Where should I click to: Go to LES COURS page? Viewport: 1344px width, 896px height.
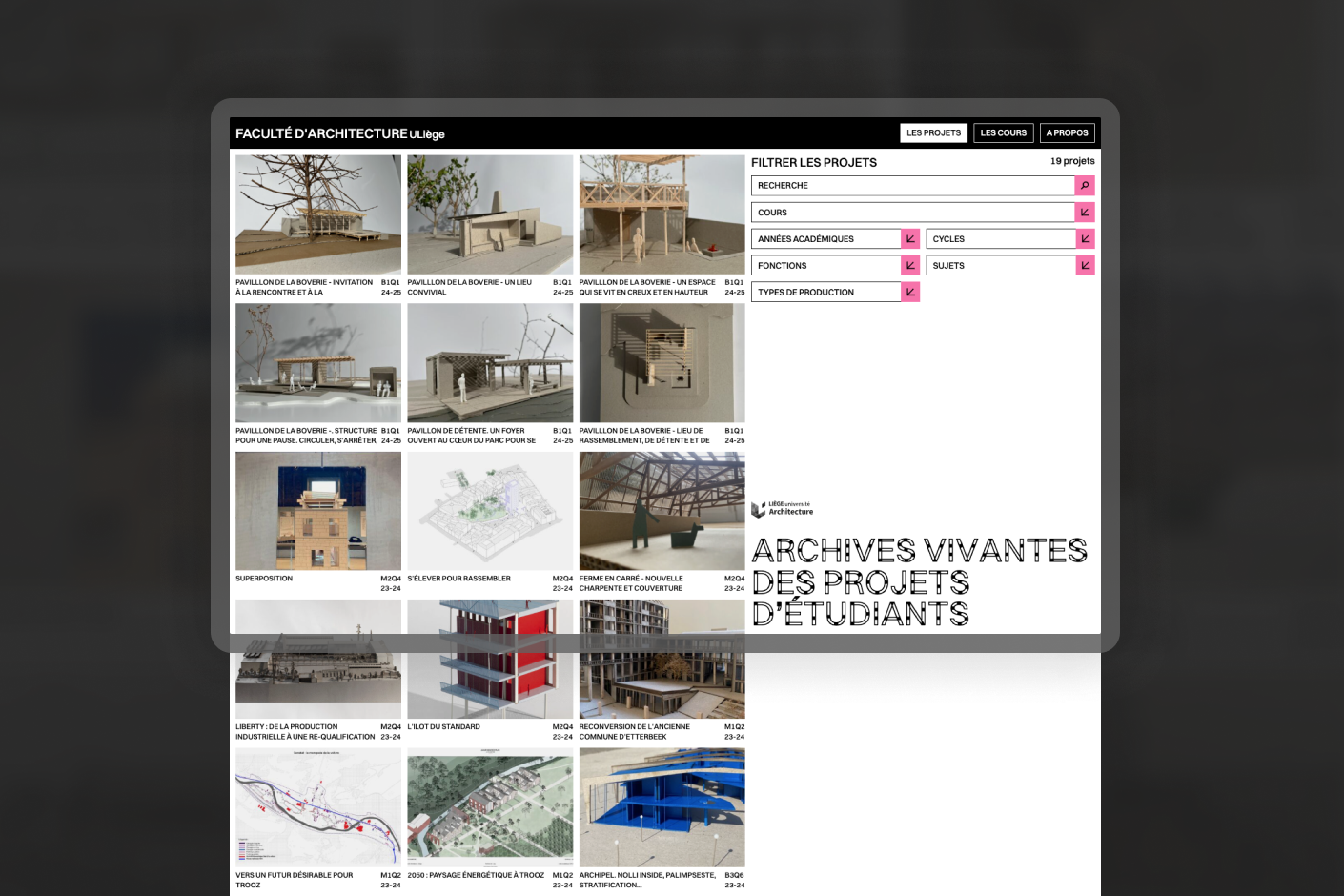point(1003,133)
